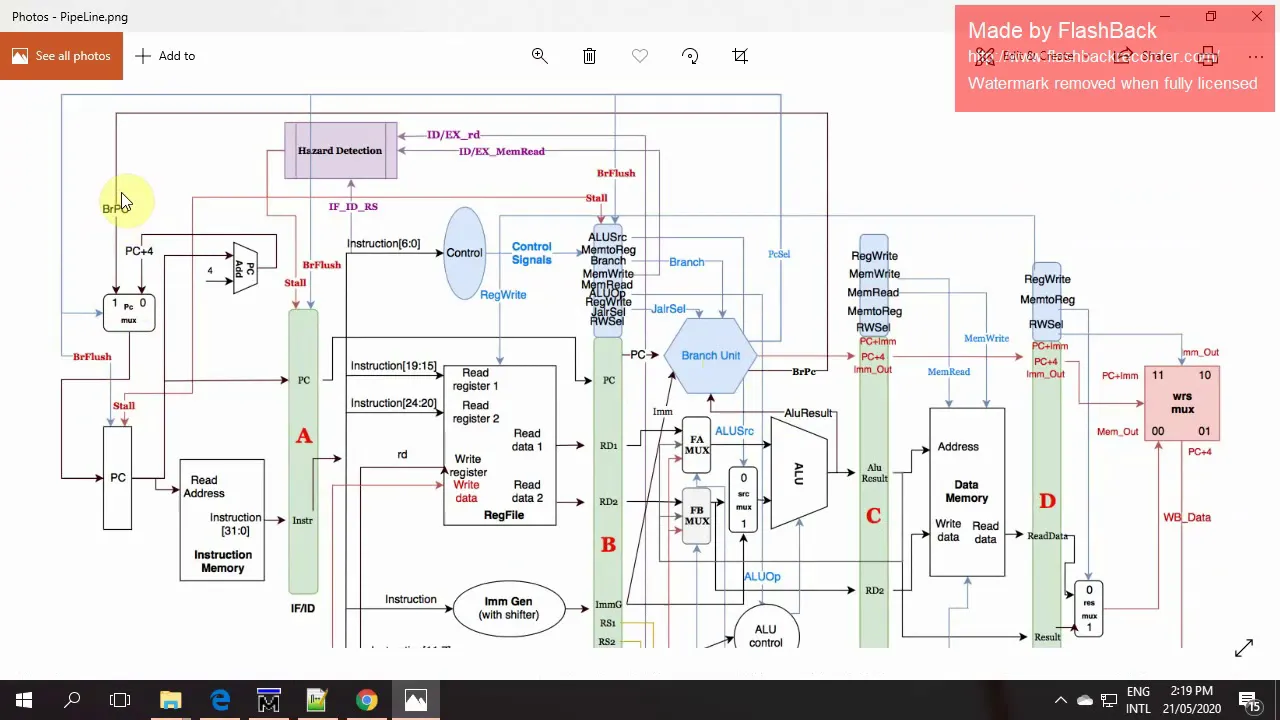Open Task View from the taskbar

(120, 700)
